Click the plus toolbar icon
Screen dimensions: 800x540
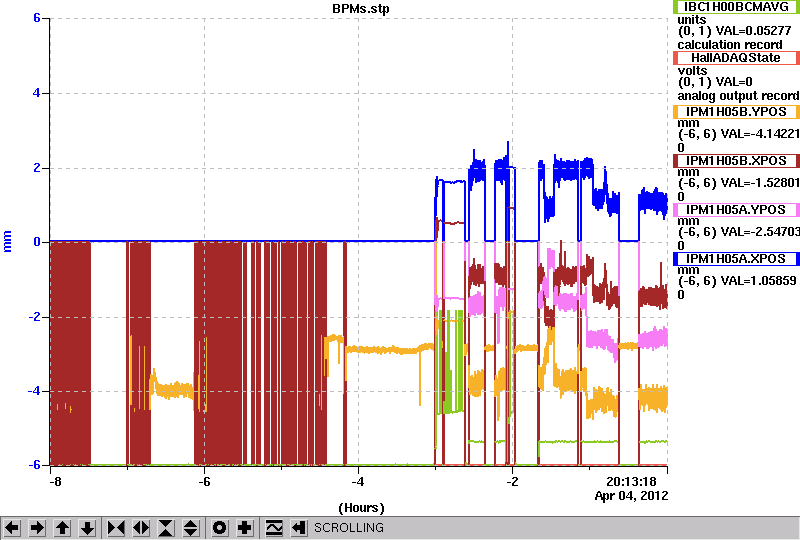[245, 528]
